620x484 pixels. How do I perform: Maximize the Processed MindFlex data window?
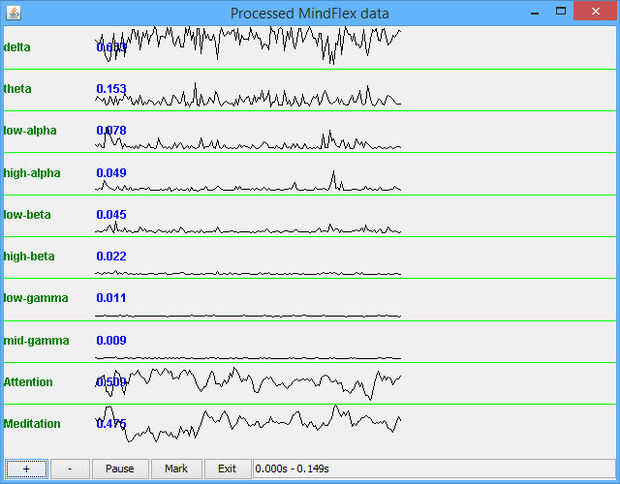pos(561,11)
